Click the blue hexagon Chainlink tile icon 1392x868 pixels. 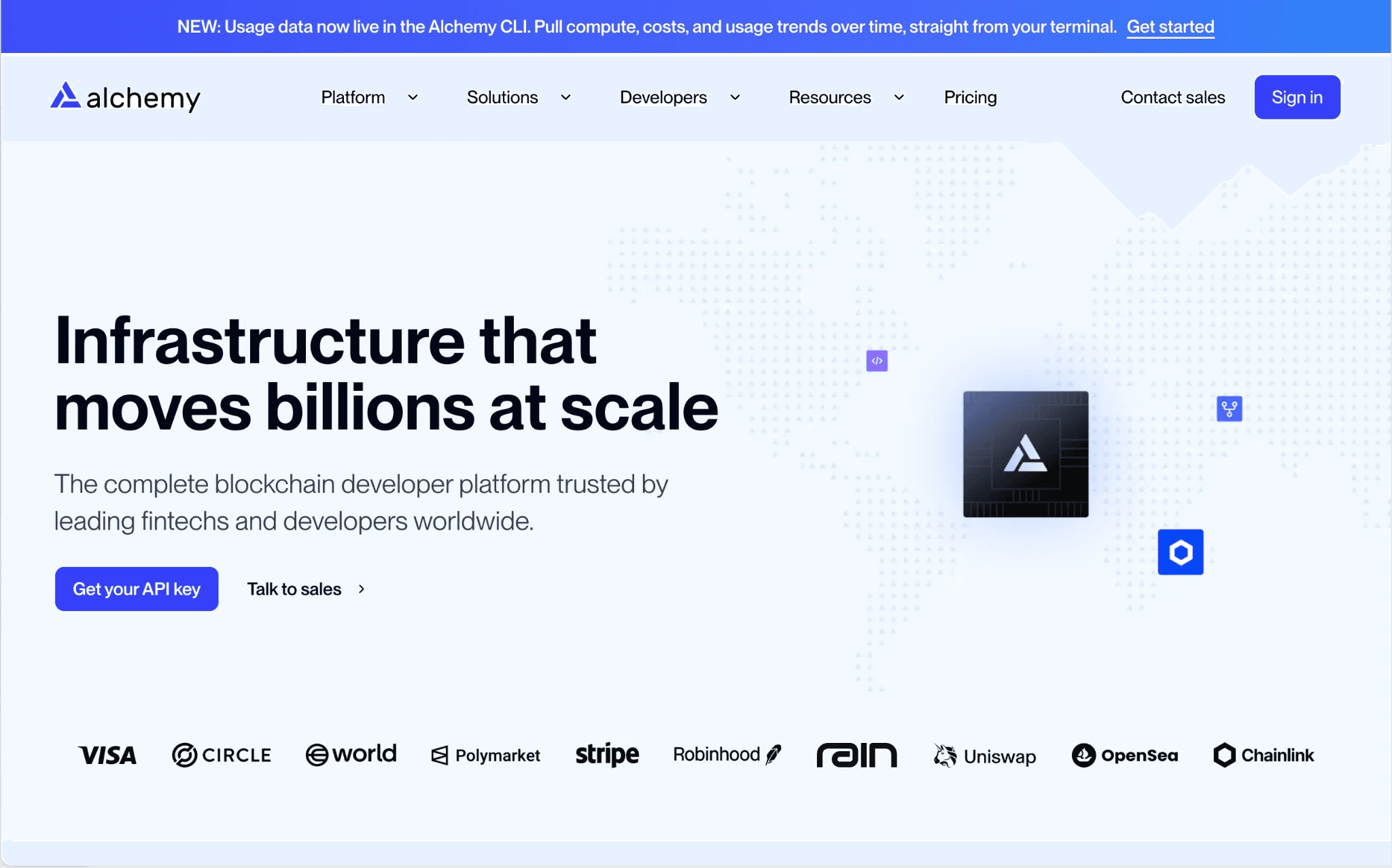pos(1181,552)
